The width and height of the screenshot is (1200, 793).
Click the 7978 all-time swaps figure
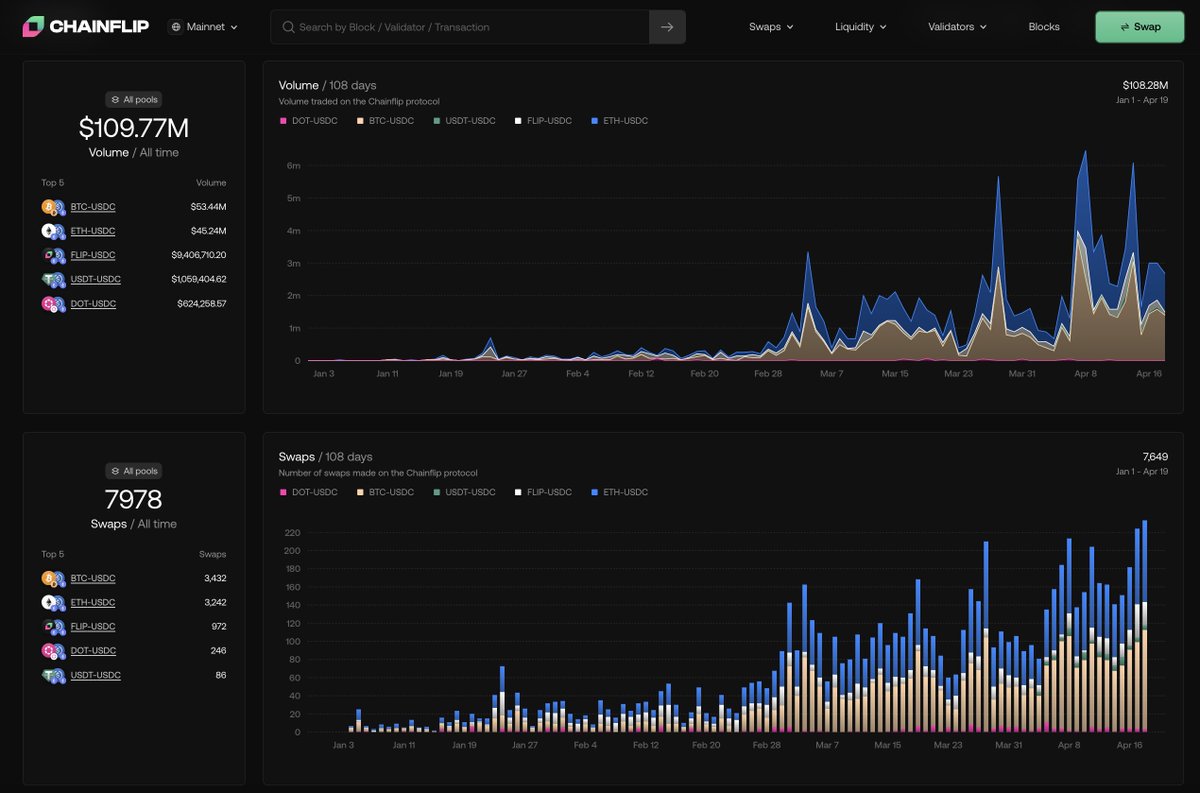coord(134,499)
